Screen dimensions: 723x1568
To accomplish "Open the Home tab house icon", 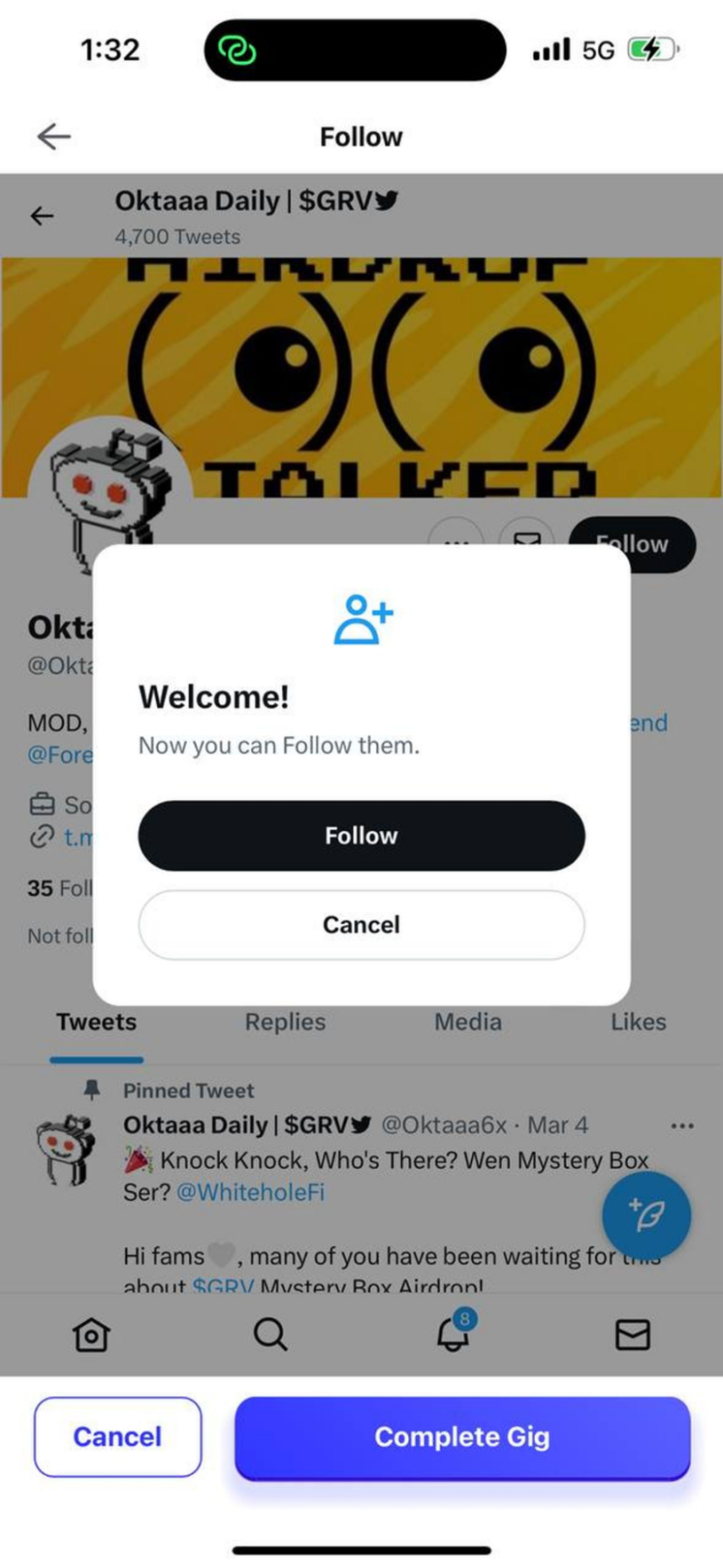I will [92, 1334].
